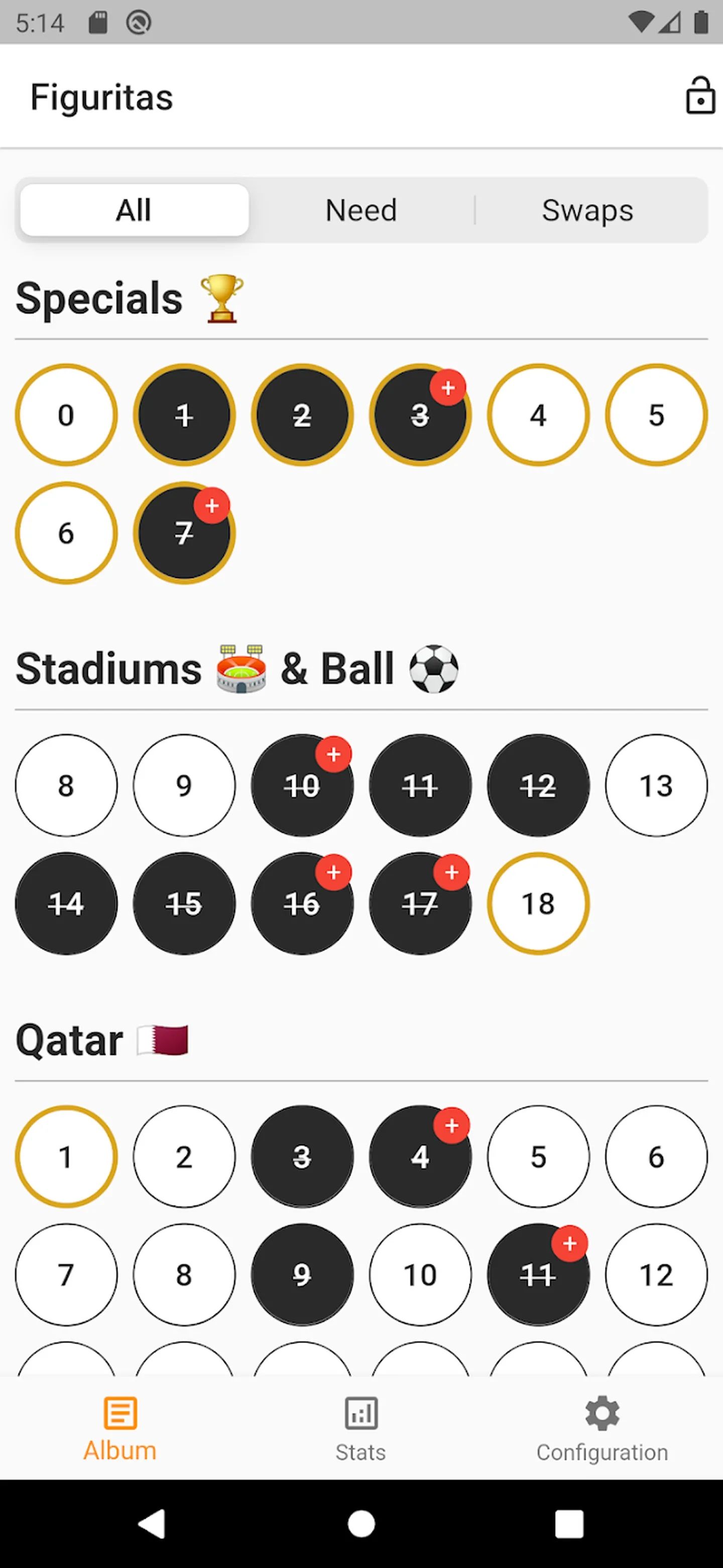Open the Stats tab
This screenshot has width=723, height=1568.
(x=361, y=1428)
